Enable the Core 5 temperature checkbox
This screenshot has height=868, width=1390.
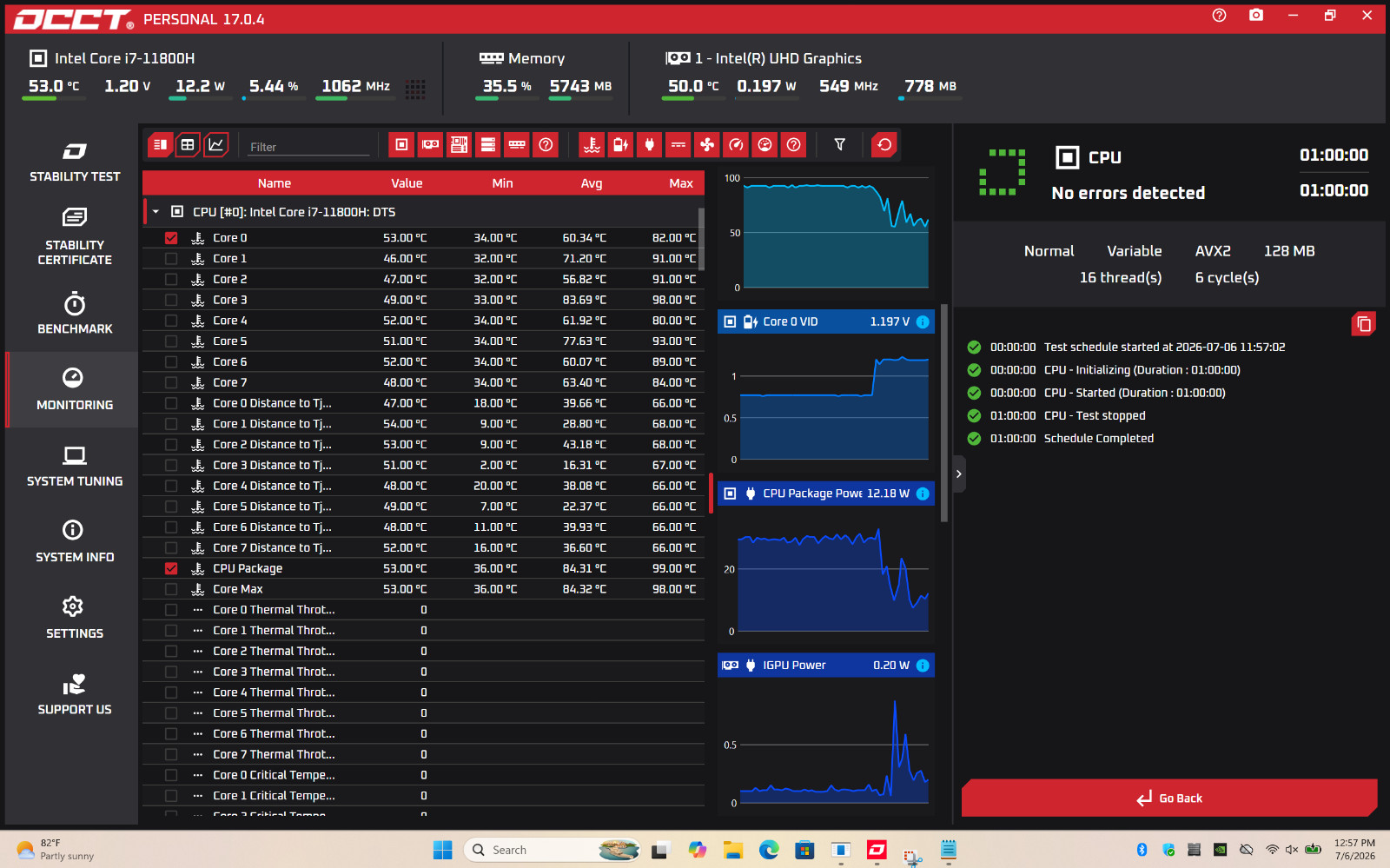(x=171, y=341)
